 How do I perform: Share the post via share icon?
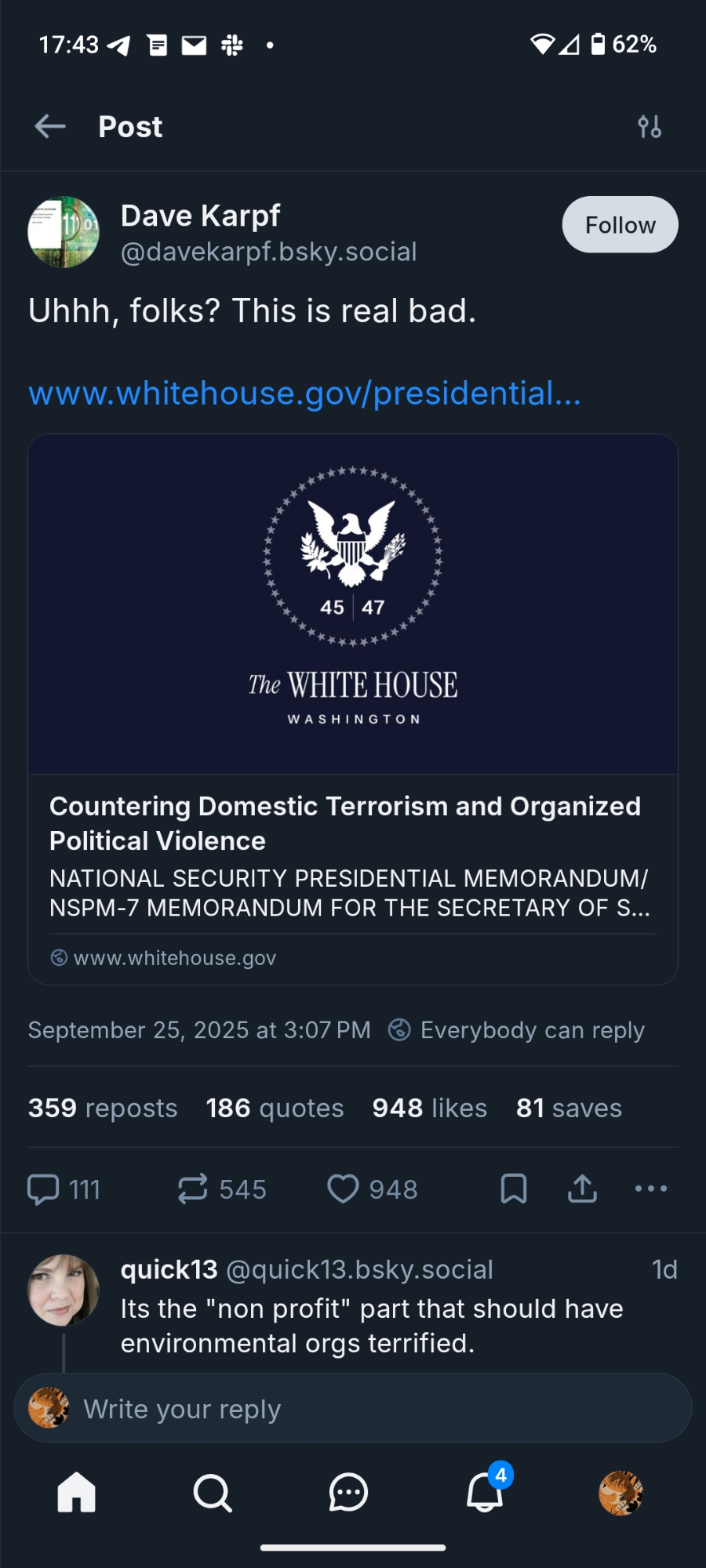click(x=582, y=1189)
